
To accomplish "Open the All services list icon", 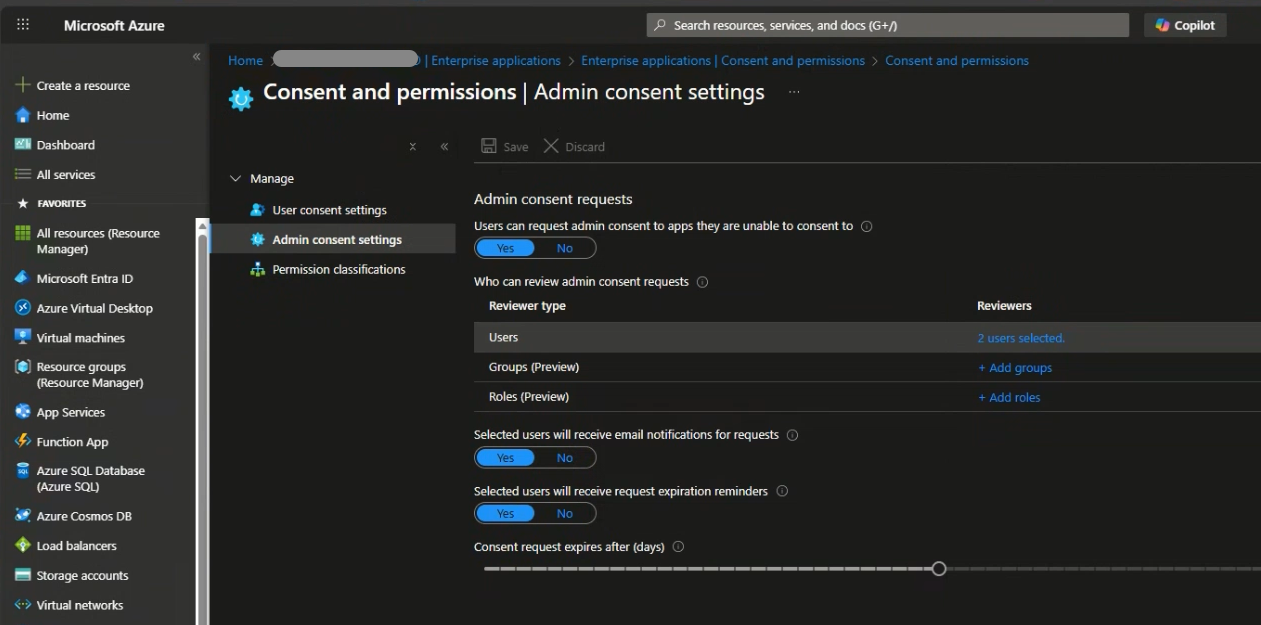I will 23,174.
